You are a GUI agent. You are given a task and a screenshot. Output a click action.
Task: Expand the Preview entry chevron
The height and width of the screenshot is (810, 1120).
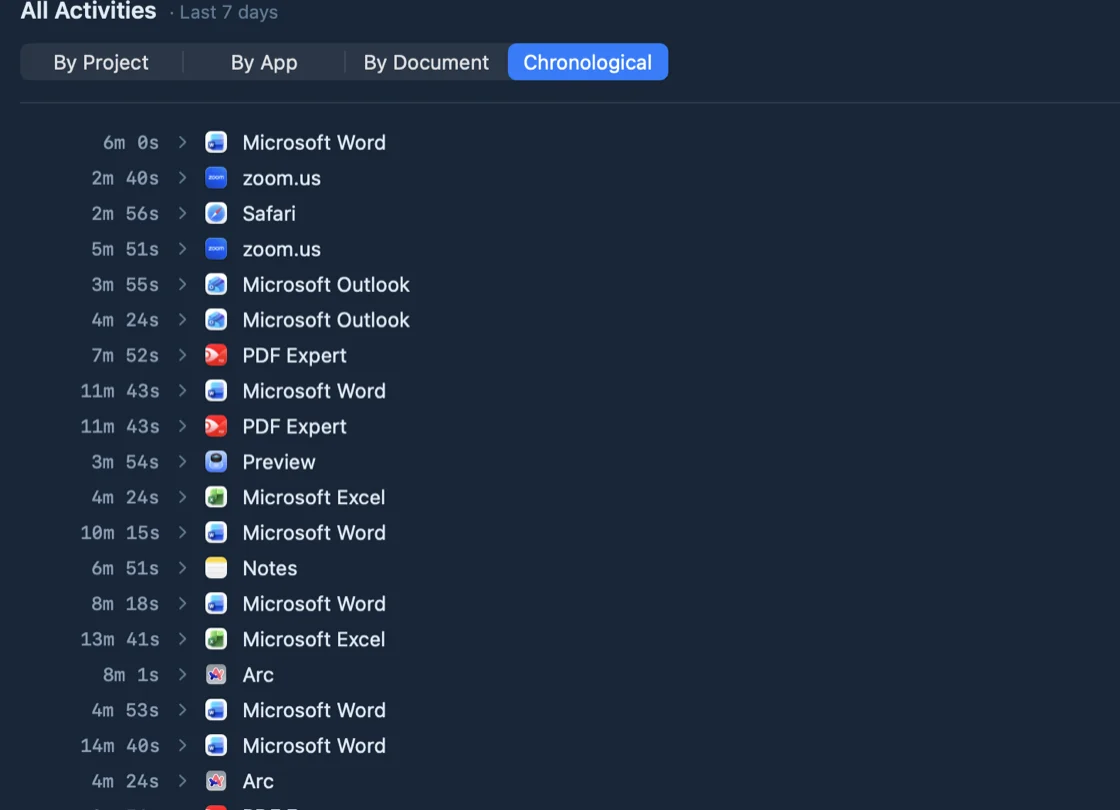coord(182,461)
